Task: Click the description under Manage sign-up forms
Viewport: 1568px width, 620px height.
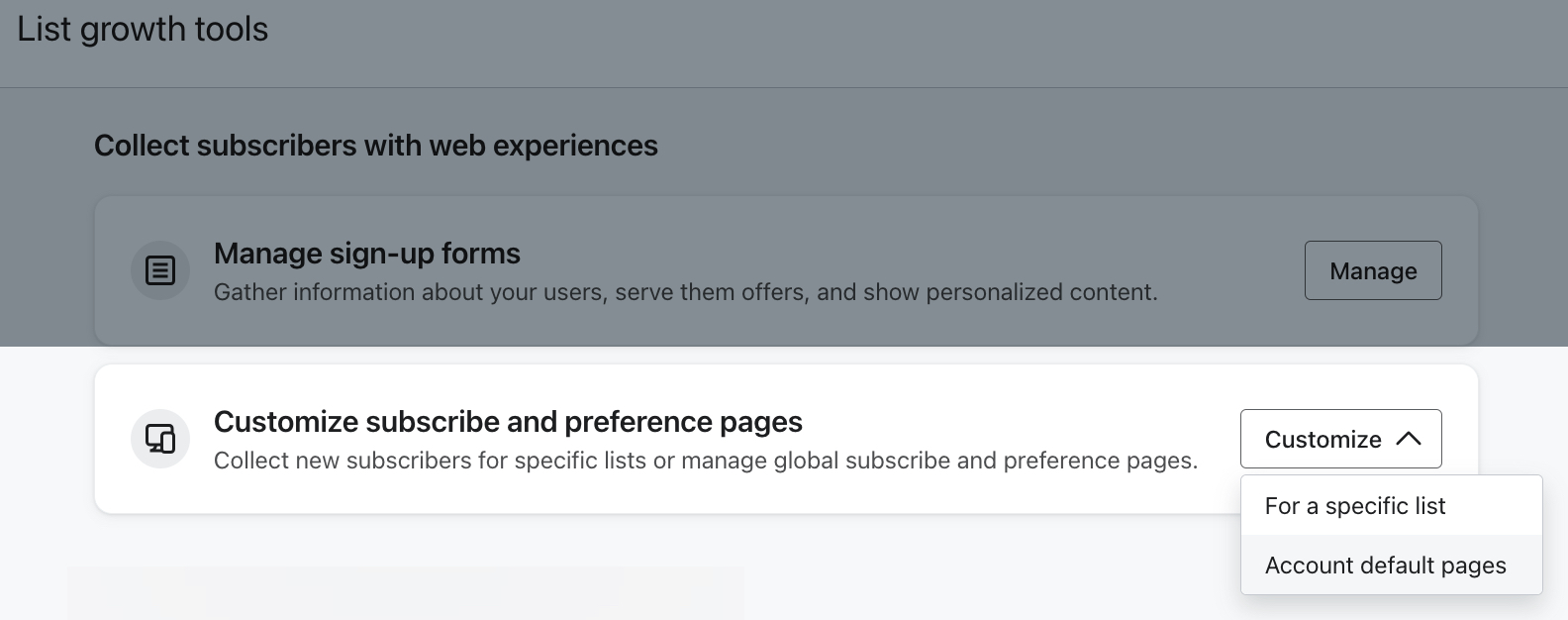Action: click(x=685, y=291)
